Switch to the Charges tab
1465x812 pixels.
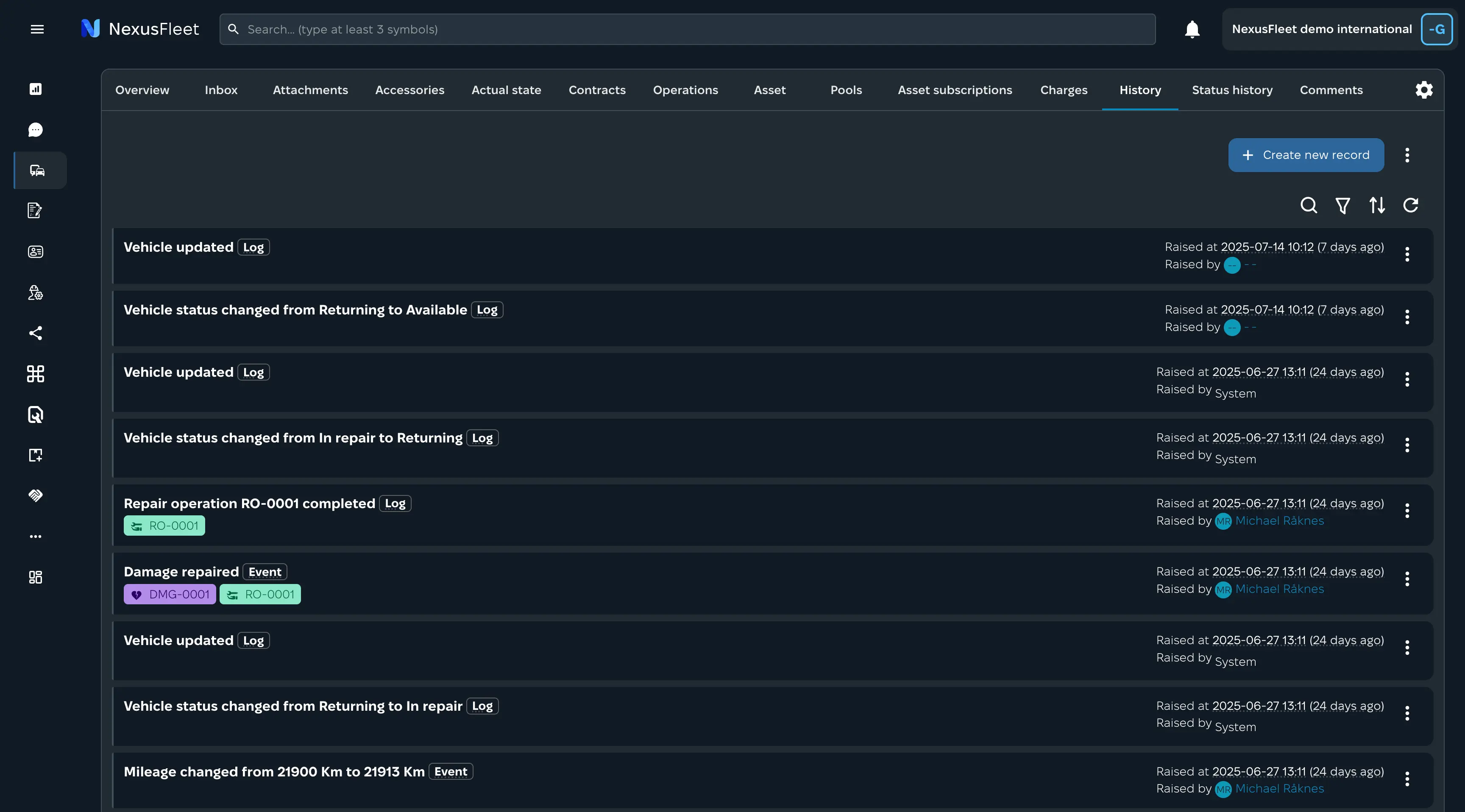1064,90
